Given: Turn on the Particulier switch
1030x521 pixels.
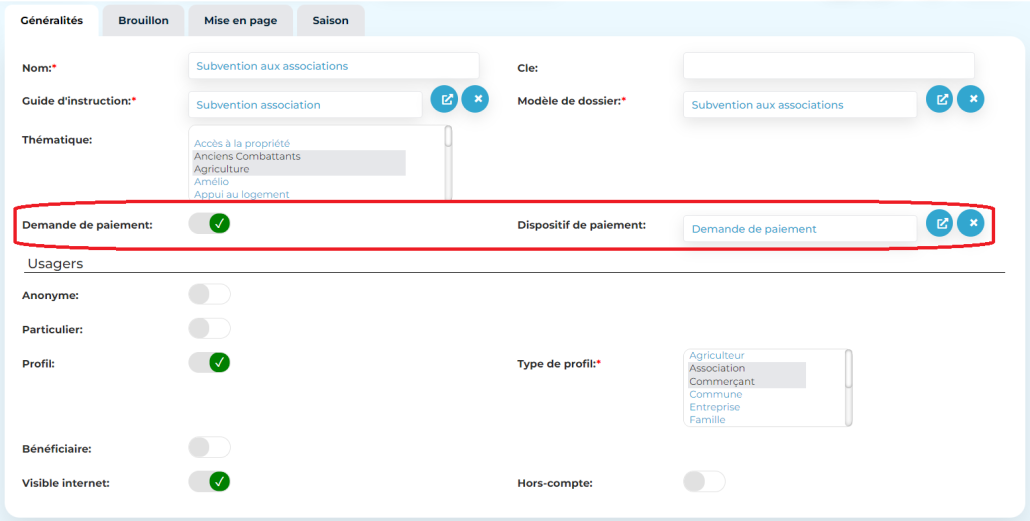Looking at the screenshot, I should (209, 328).
